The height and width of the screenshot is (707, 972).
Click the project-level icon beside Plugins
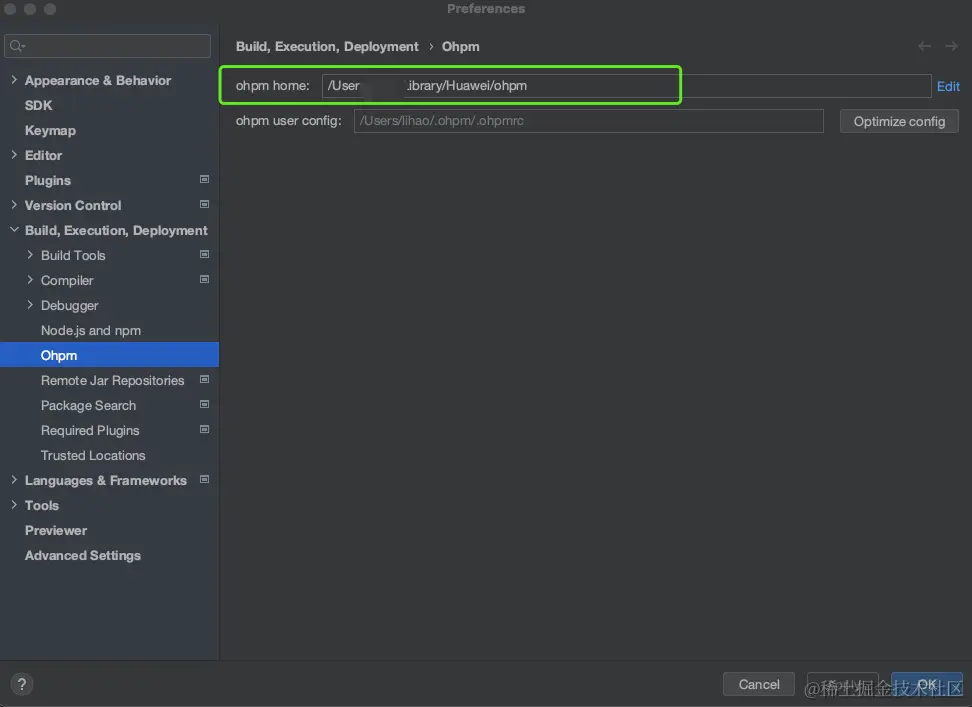(x=204, y=180)
